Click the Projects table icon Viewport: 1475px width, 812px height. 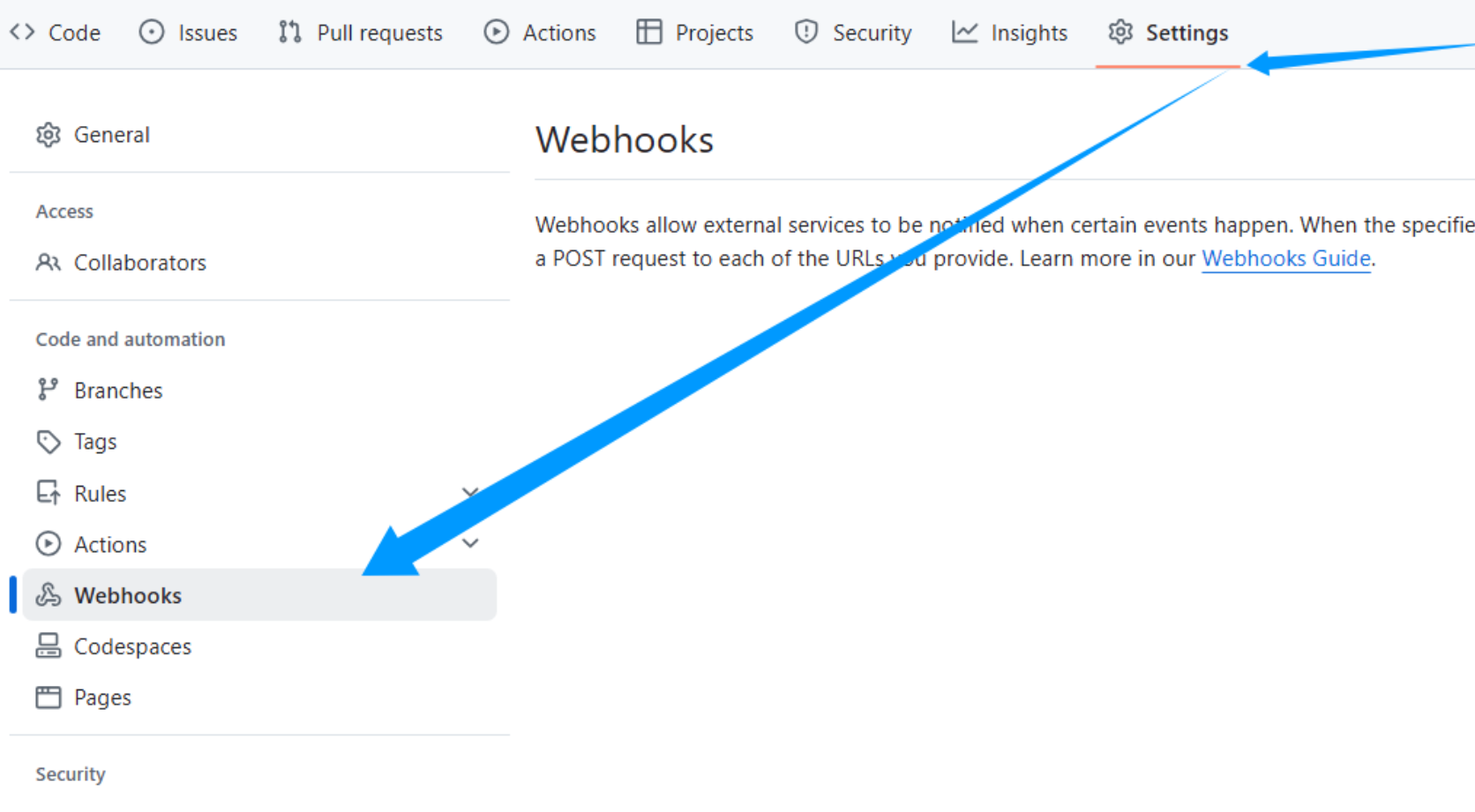(648, 33)
